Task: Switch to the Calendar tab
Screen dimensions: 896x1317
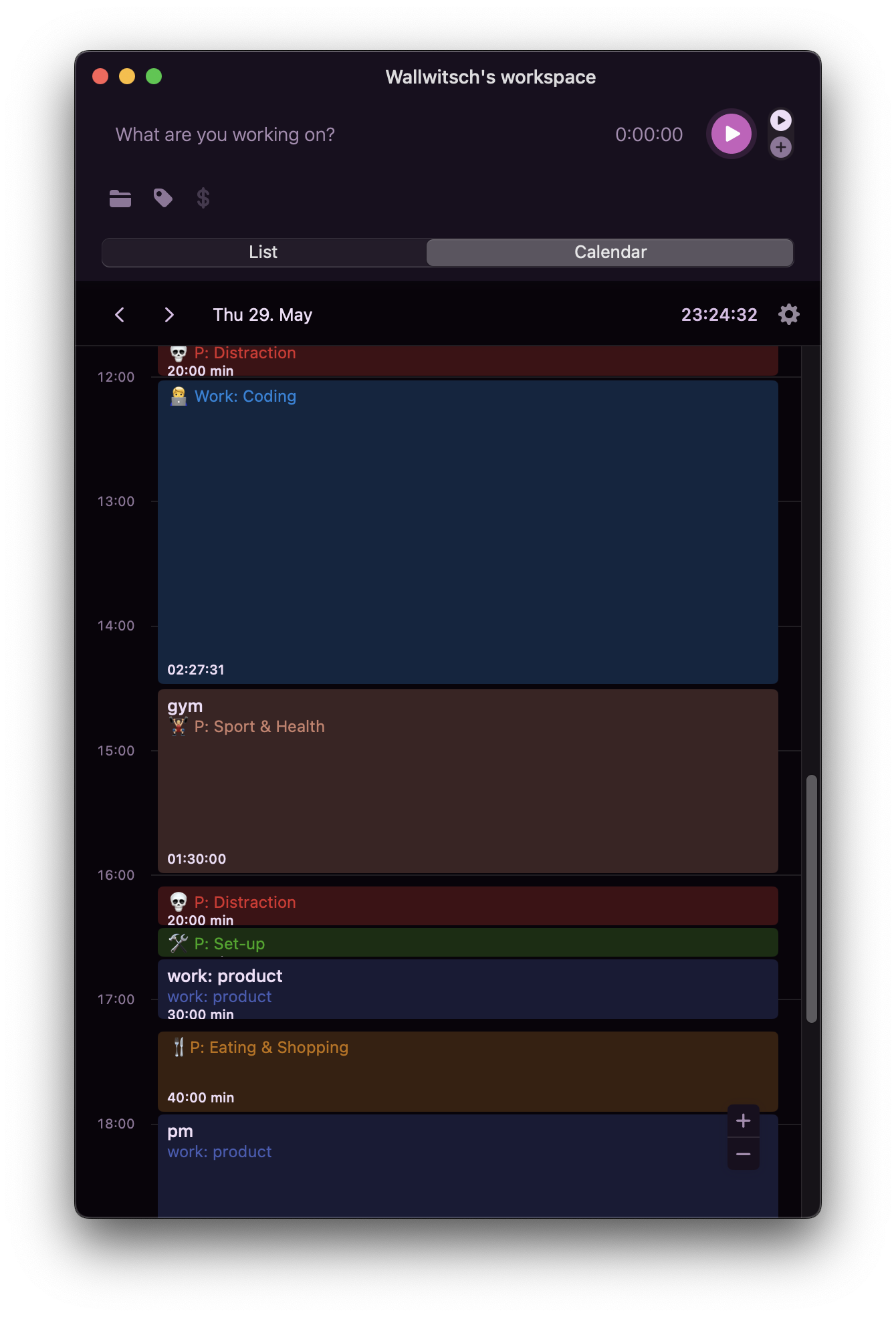Action: tap(610, 252)
